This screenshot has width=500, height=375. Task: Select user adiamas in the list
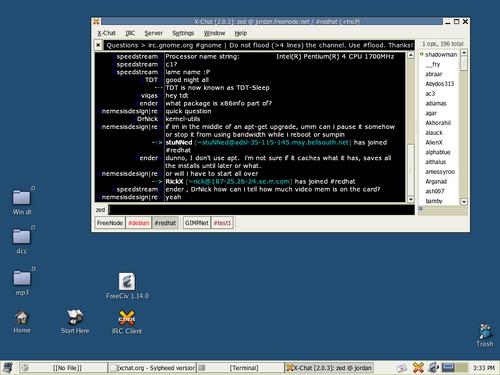(x=435, y=103)
